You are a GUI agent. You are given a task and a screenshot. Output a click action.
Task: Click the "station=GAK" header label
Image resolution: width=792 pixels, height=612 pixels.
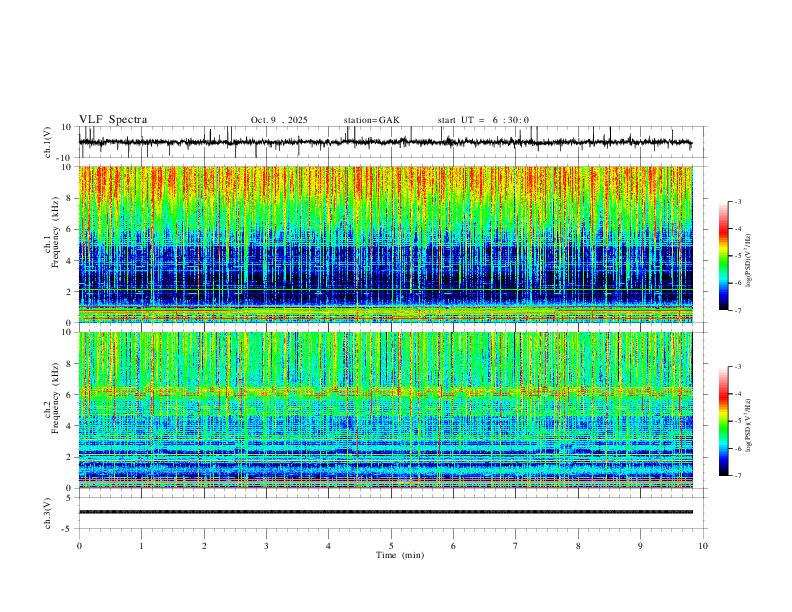tap(371, 120)
